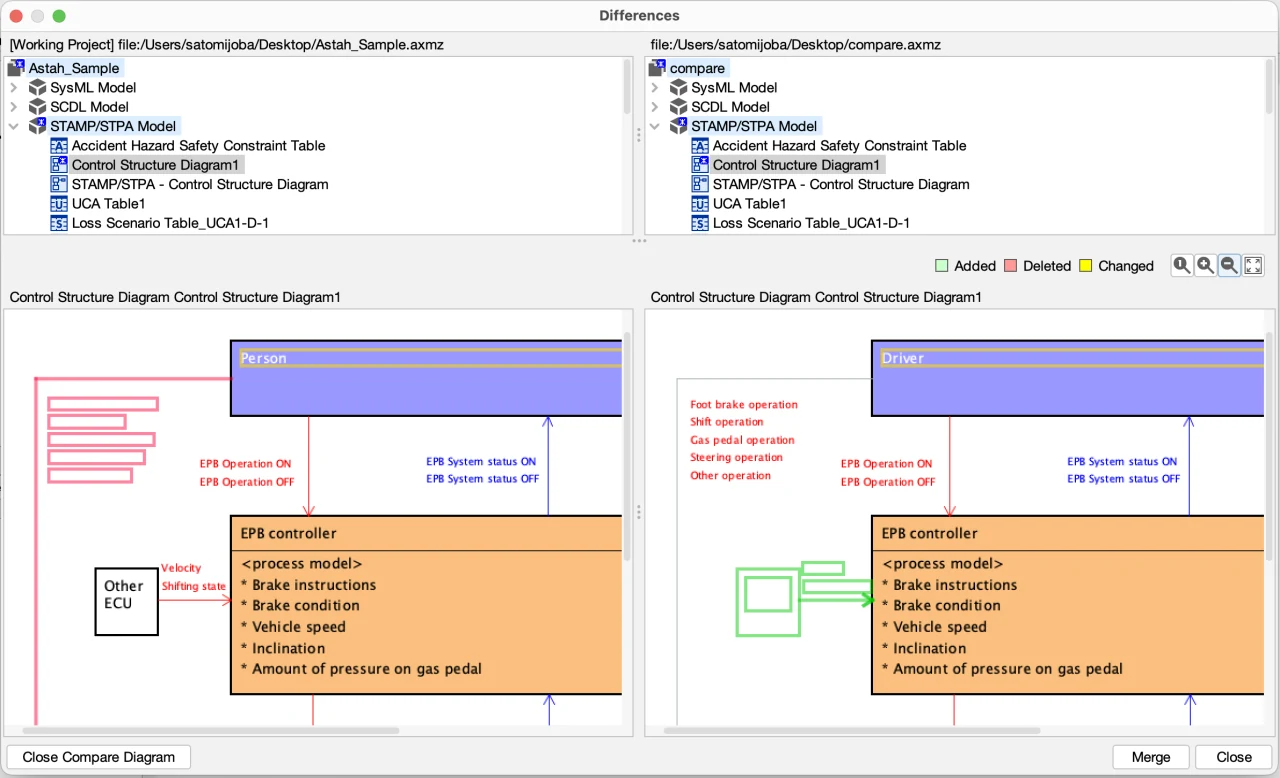Viewport: 1280px width, 778px height.
Task: Click the Person block in left diagram
Action: tap(426, 377)
